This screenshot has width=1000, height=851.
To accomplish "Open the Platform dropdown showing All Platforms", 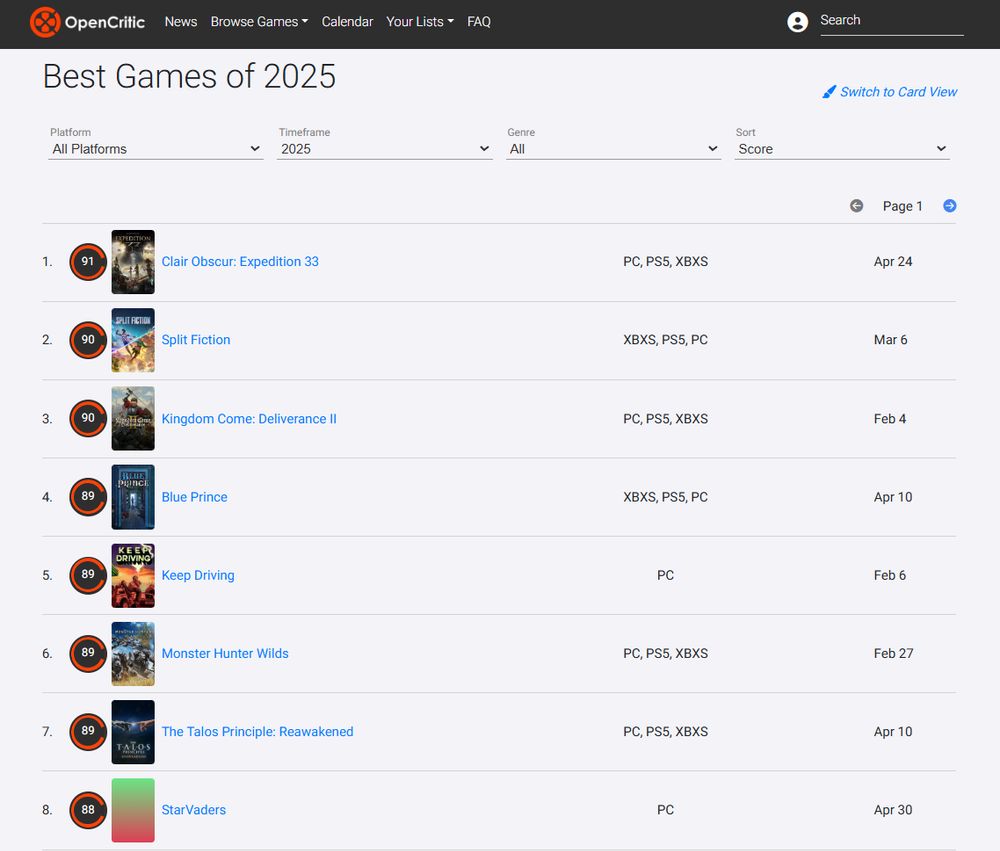I will tap(156, 149).
